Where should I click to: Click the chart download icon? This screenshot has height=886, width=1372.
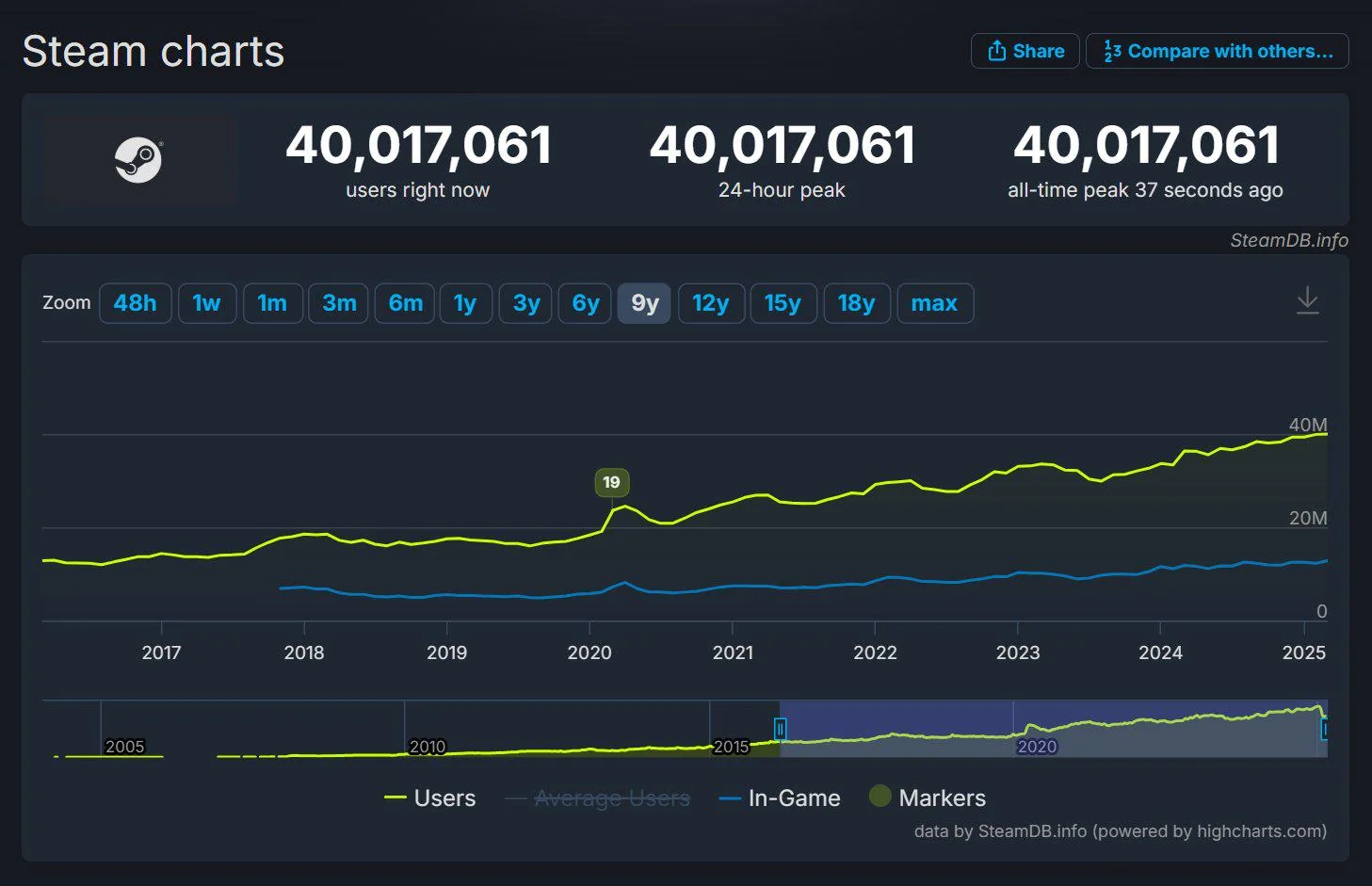click(1308, 301)
